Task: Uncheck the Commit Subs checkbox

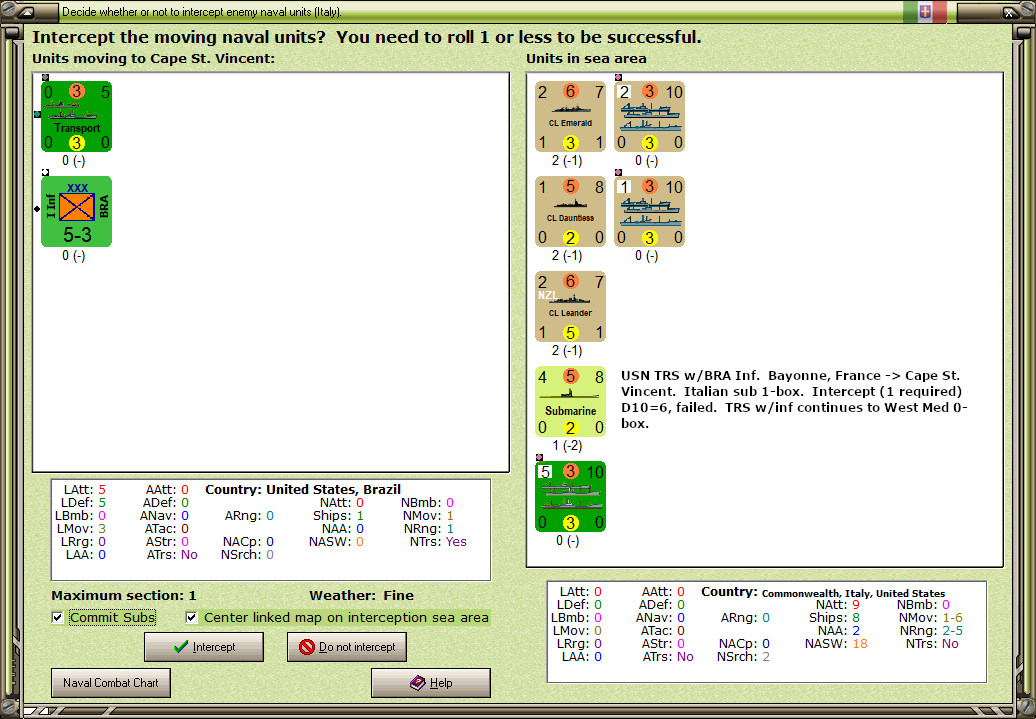Action: (x=57, y=618)
